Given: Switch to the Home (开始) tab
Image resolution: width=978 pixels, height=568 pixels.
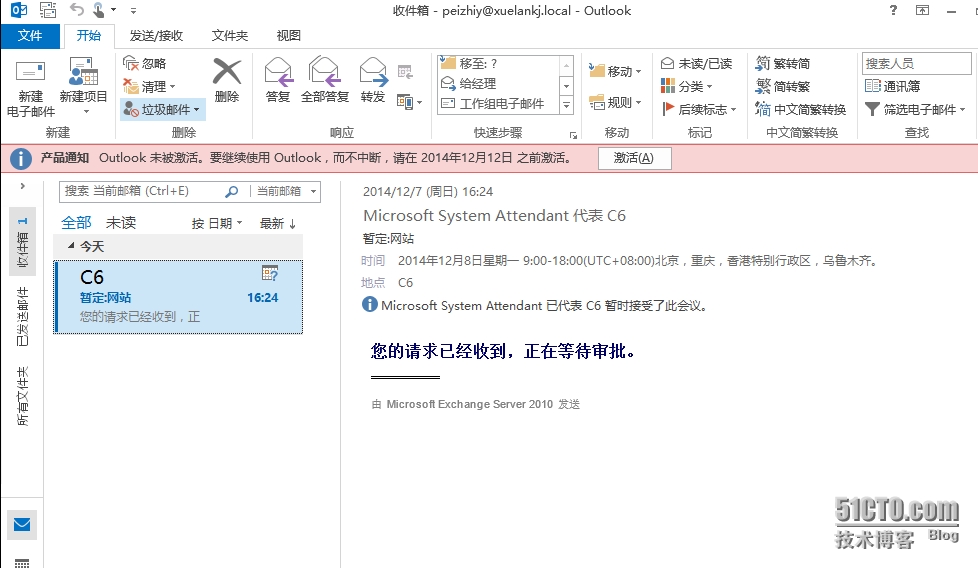Looking at the screenshot, I should coord(88,36).
